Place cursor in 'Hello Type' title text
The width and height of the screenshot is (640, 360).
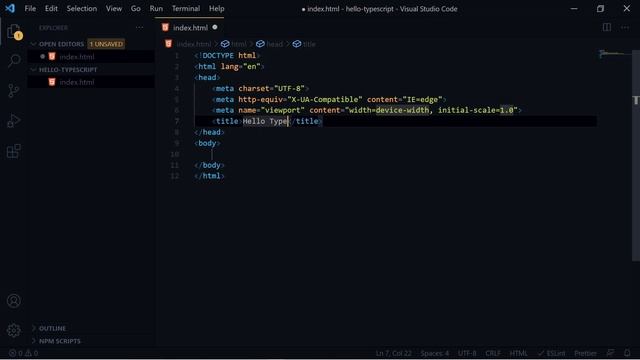[x=266, y=121]
